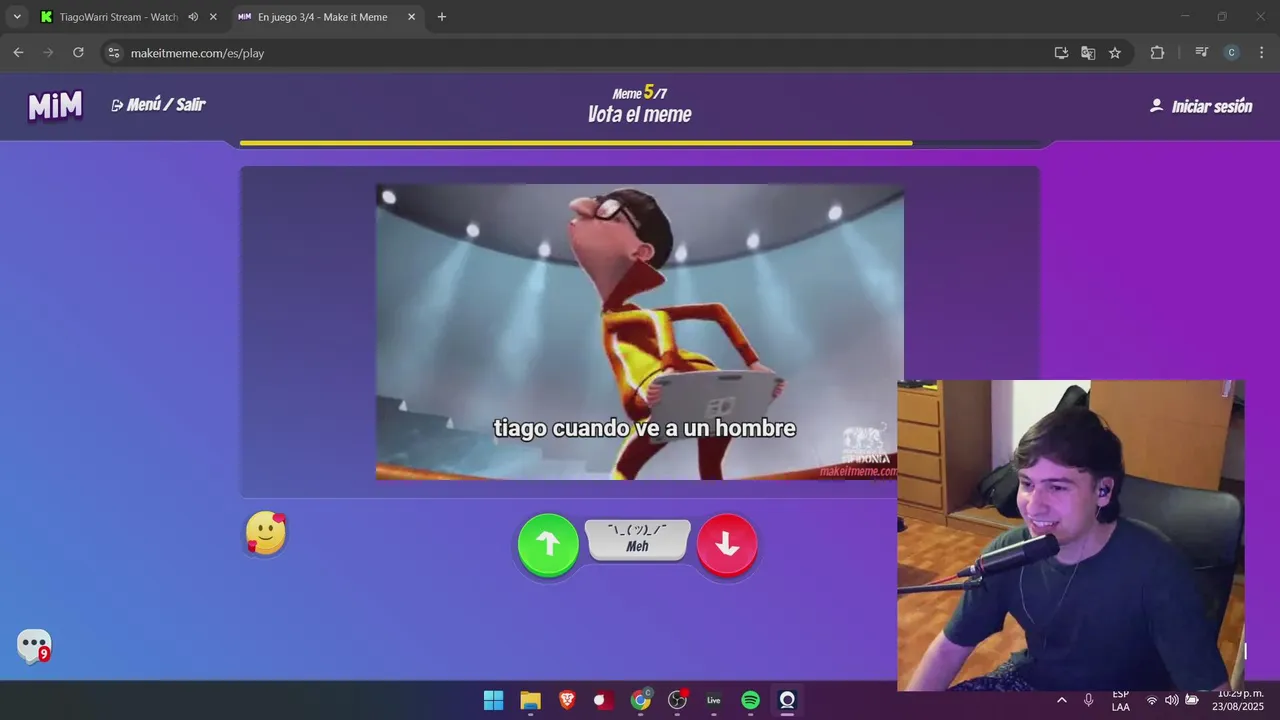Open File Explorer from taskbar
This screenshot has height=720, width=1280.
point(530,700)
